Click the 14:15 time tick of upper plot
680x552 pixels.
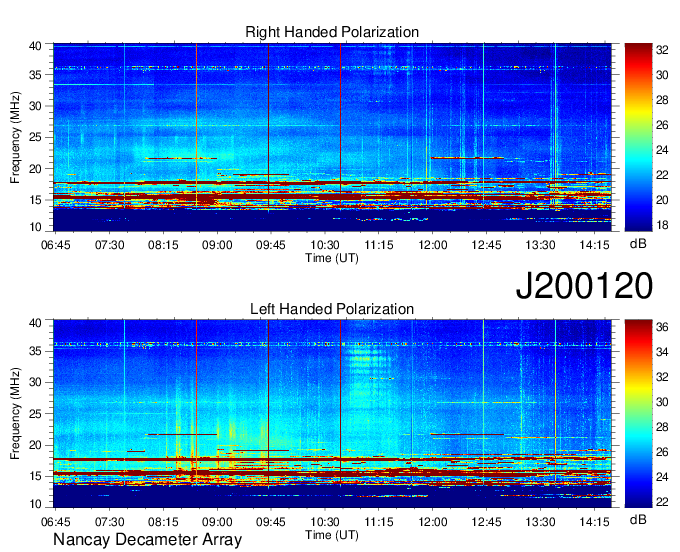[x=594, y=245]
